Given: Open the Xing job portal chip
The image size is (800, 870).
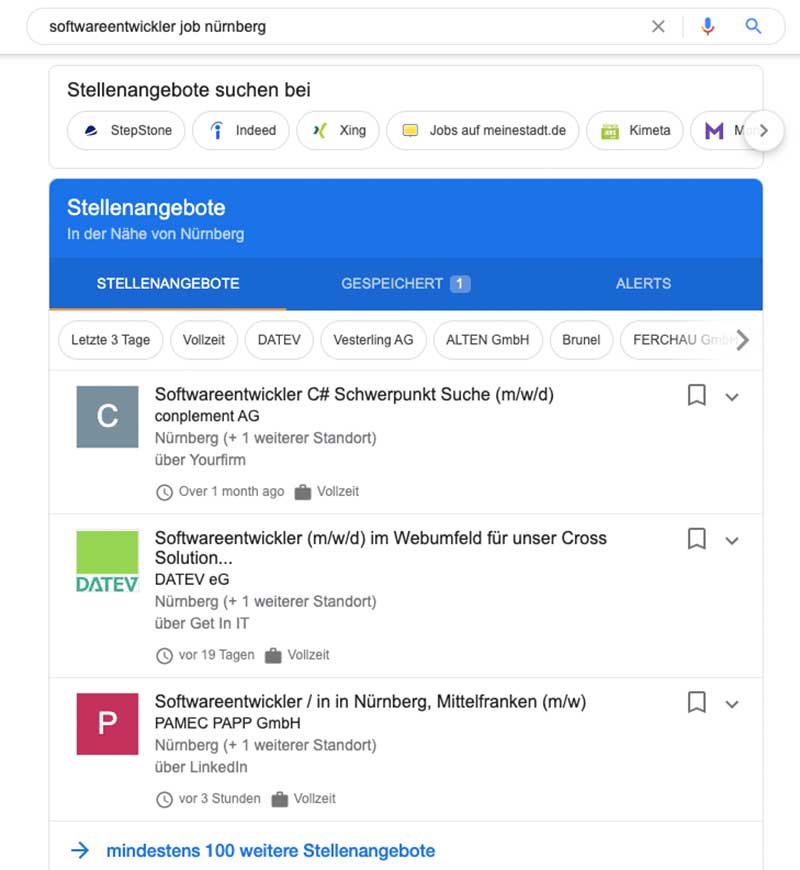Looking at the screenshot, I should coord(338,130).
